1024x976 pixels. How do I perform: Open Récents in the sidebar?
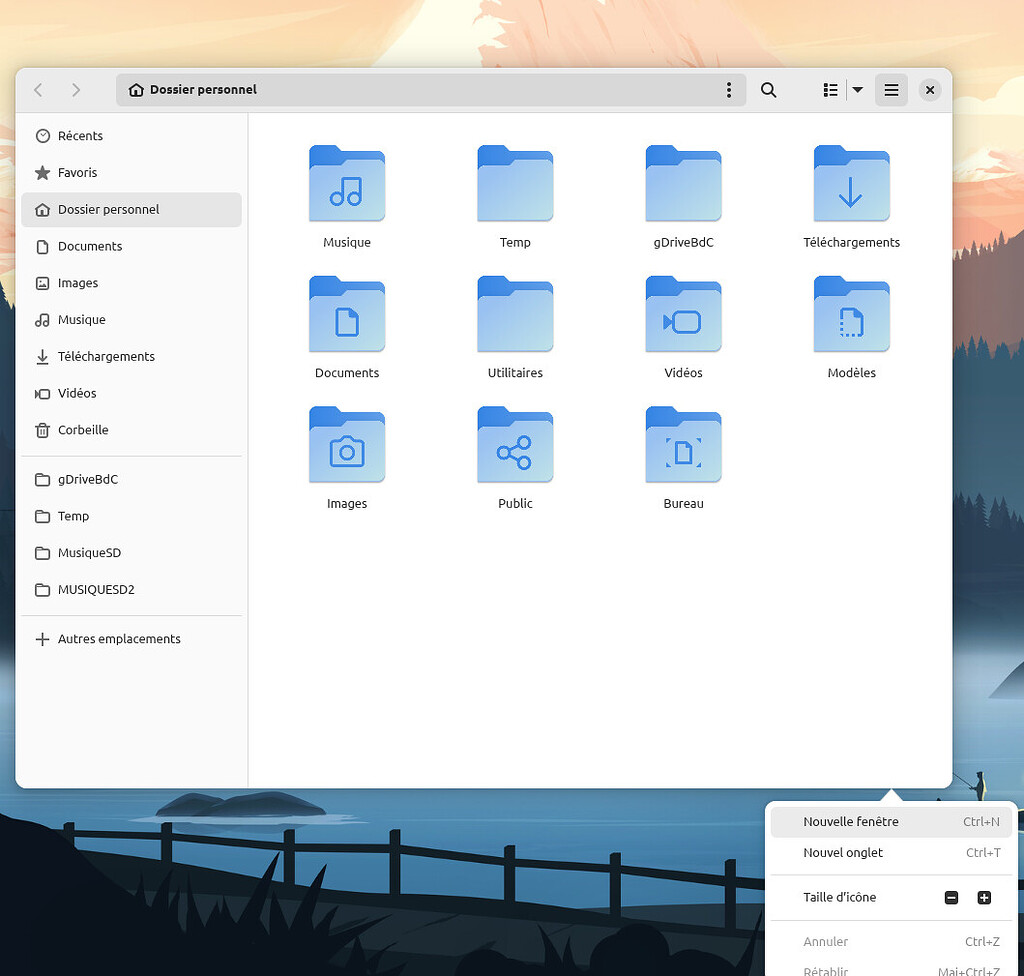click(x=80, y=136)
